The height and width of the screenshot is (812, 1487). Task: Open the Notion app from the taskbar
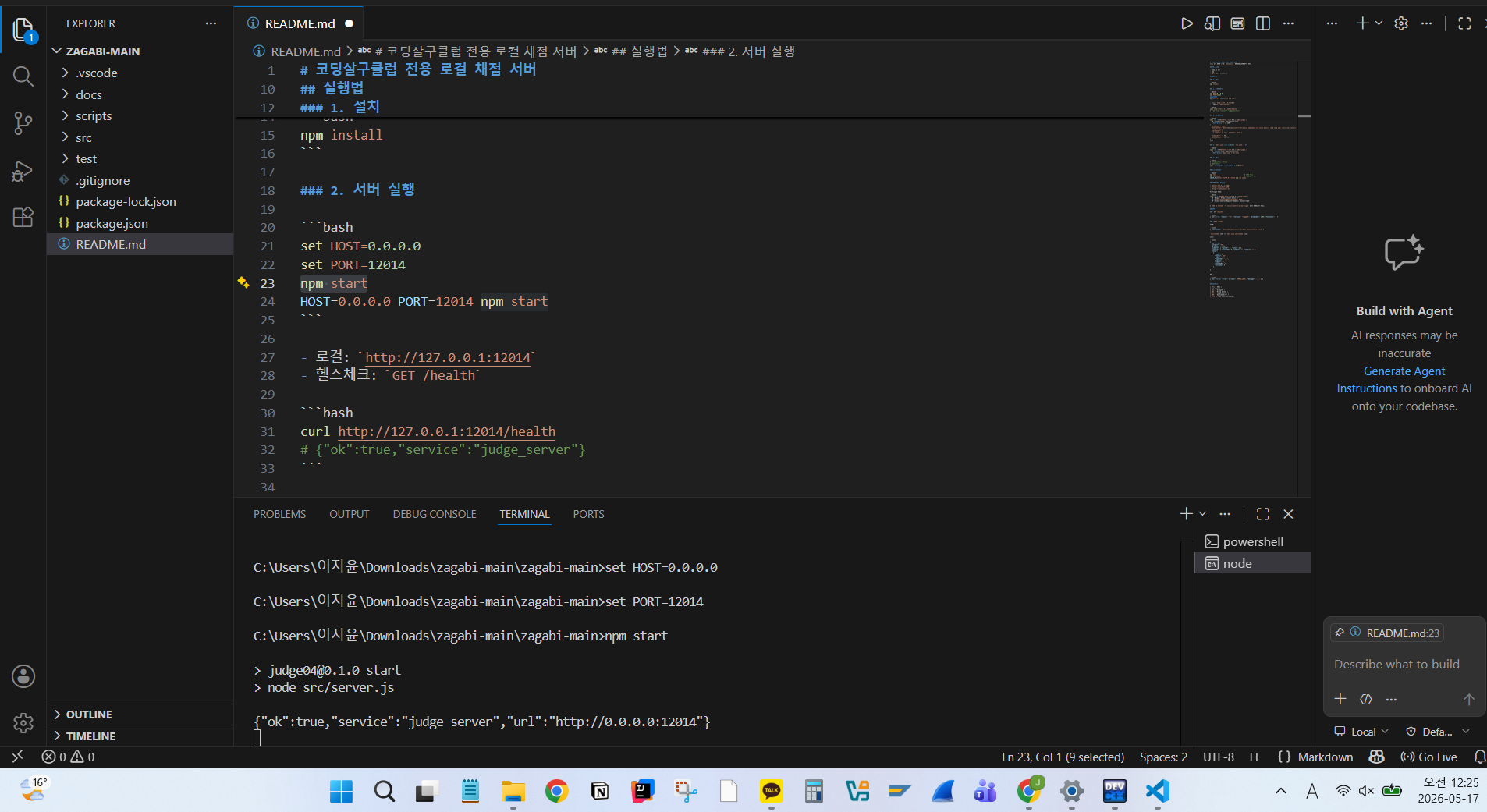coord(599,791)
